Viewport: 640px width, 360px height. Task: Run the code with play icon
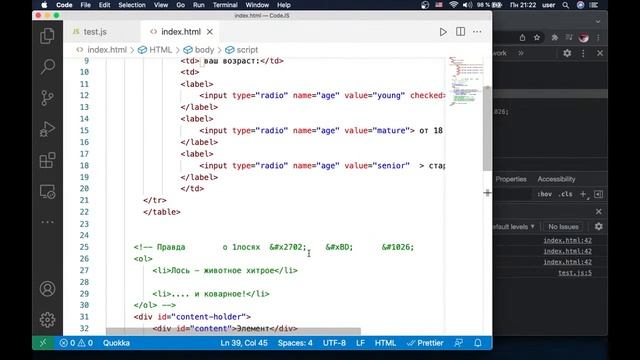(443, 32)
